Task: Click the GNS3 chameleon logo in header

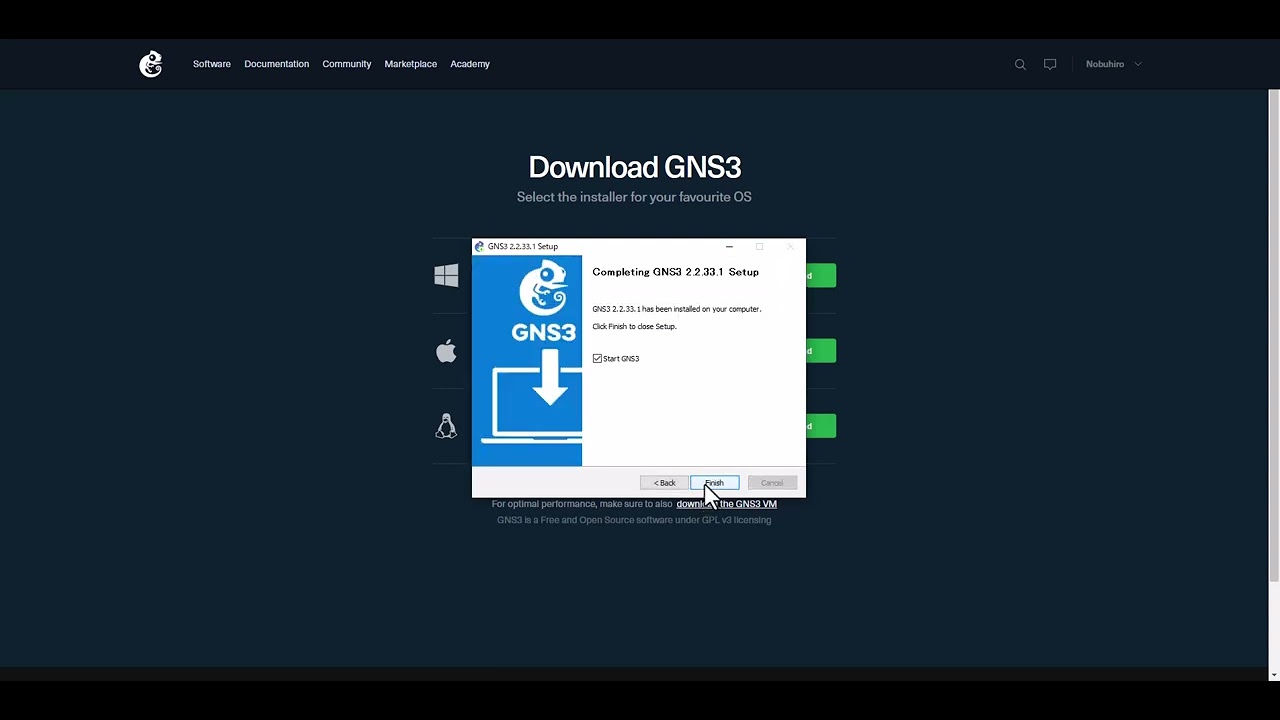Action: [151, 64]
